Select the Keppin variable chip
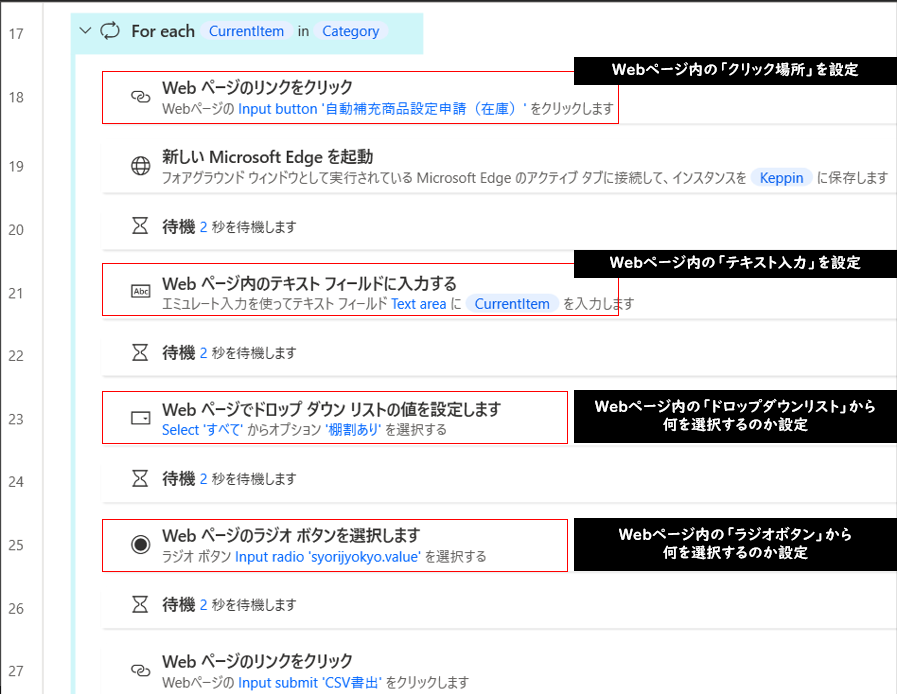 781,178
